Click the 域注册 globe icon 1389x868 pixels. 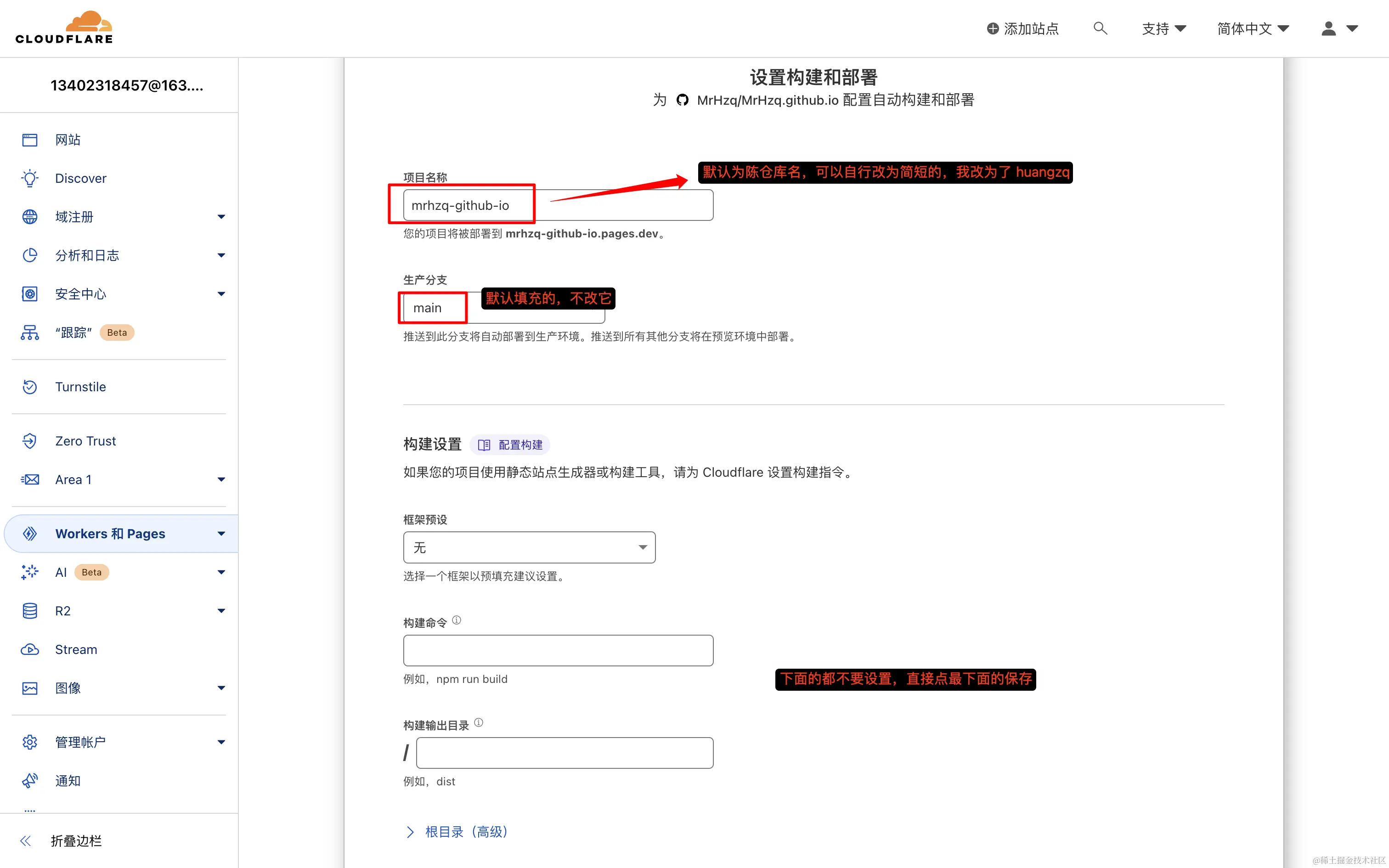[30, 216]
